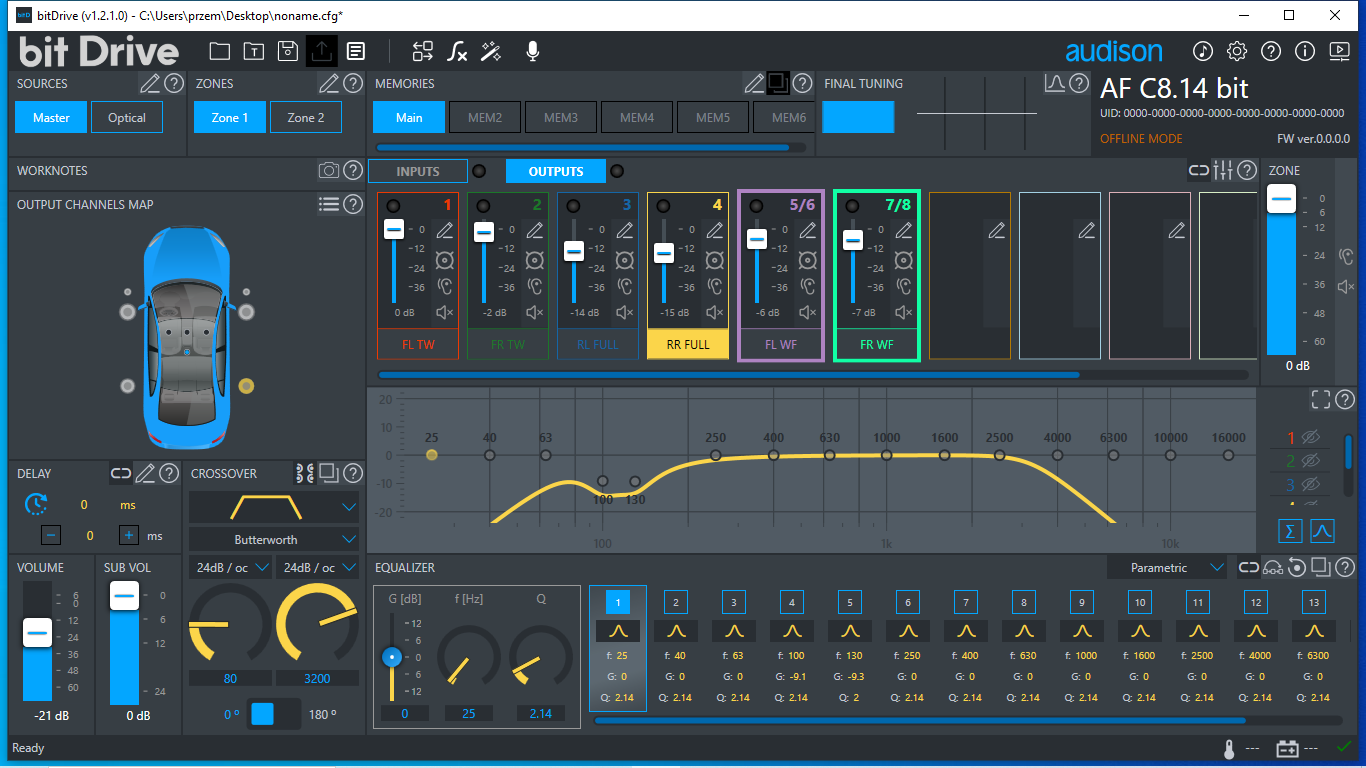Toggle the indicator next to OUTPUTS tab
The height and width of the screenshot is (768, 1366).
click(617, 171)
